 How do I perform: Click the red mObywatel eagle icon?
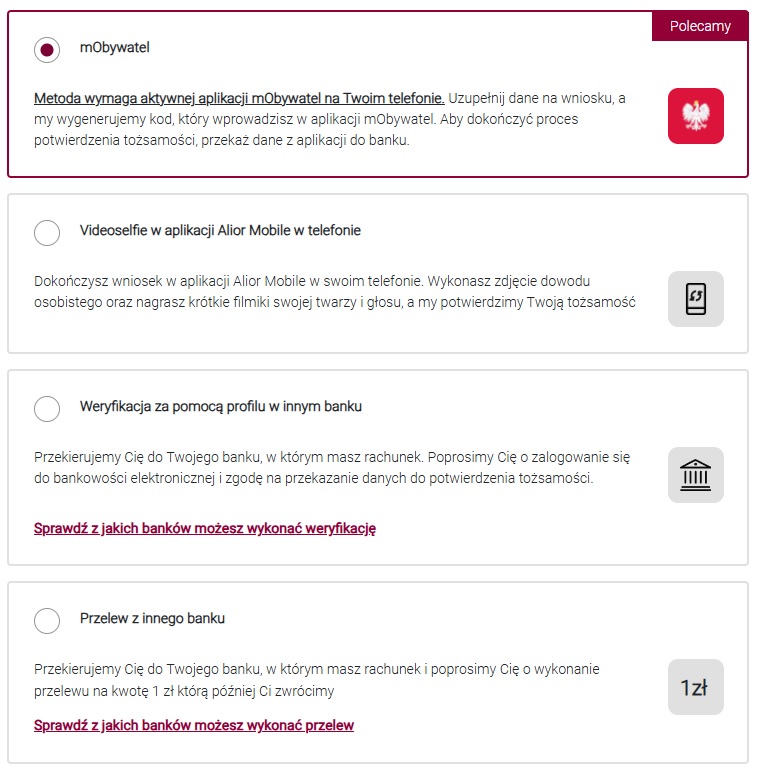tap(695, 116)
